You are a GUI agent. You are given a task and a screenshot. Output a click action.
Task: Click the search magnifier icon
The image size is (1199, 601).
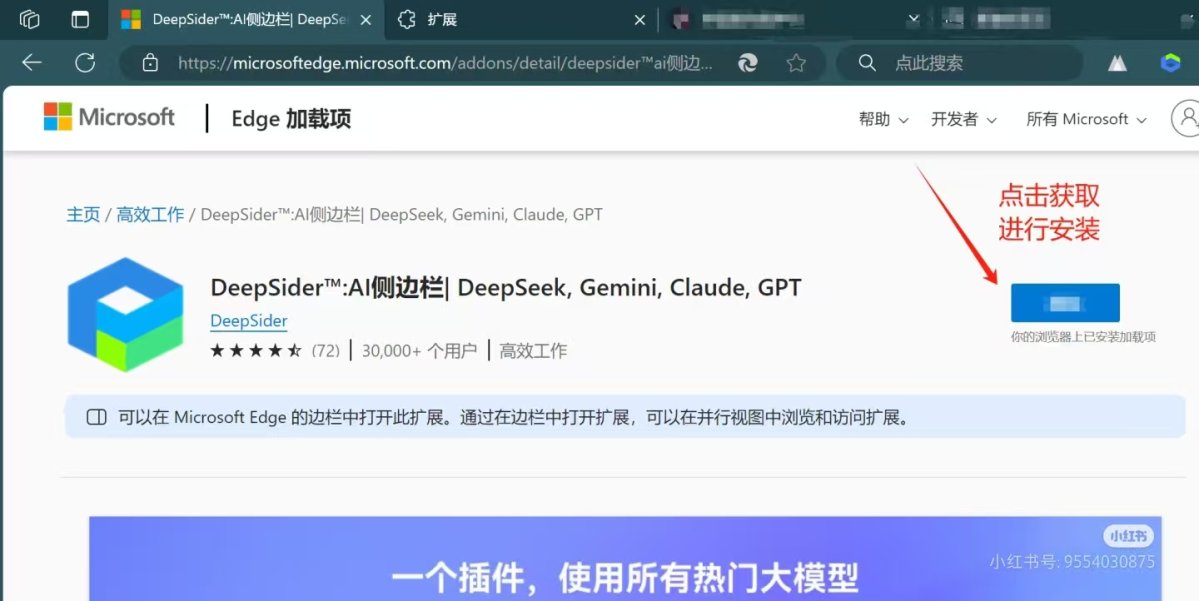[x=866, y=63]
